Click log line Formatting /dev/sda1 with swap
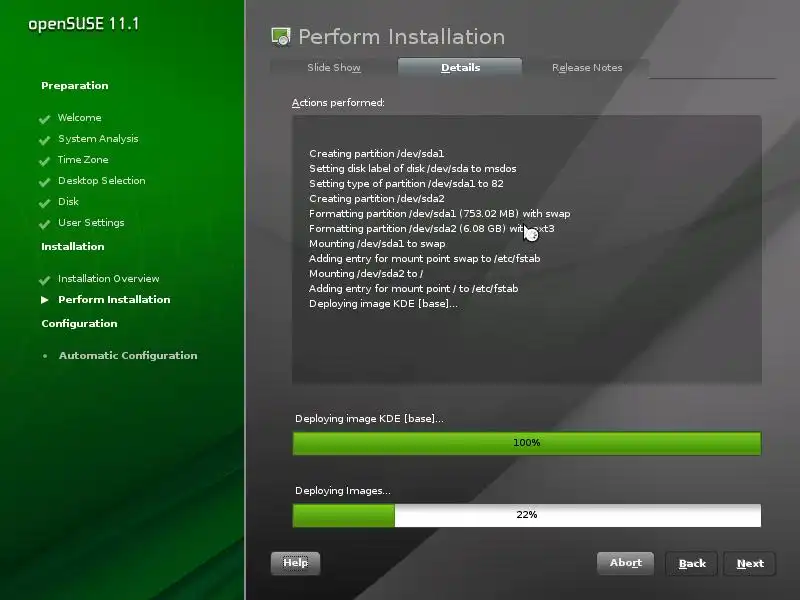Image resolution: width=800 pixels, height=600 pixels. point(439,214)
